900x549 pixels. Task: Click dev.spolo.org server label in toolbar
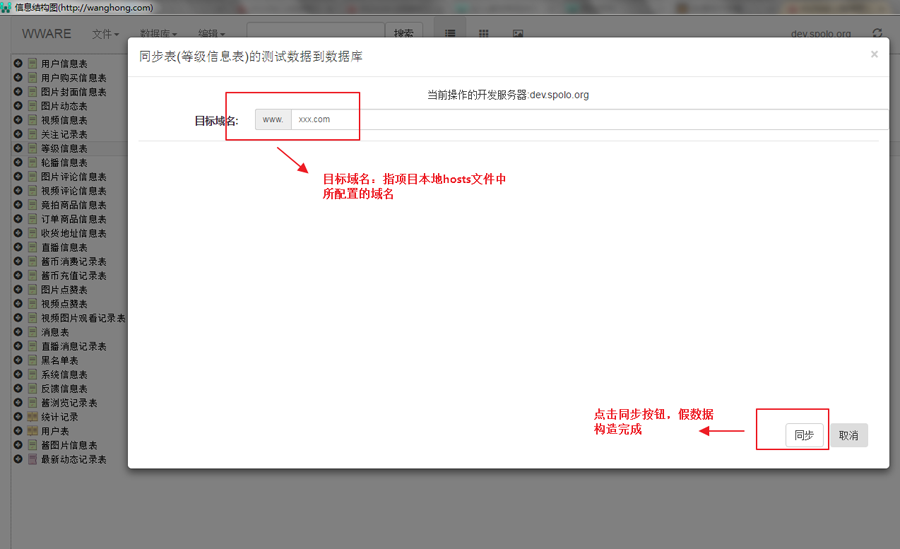(x=821, y=34)
